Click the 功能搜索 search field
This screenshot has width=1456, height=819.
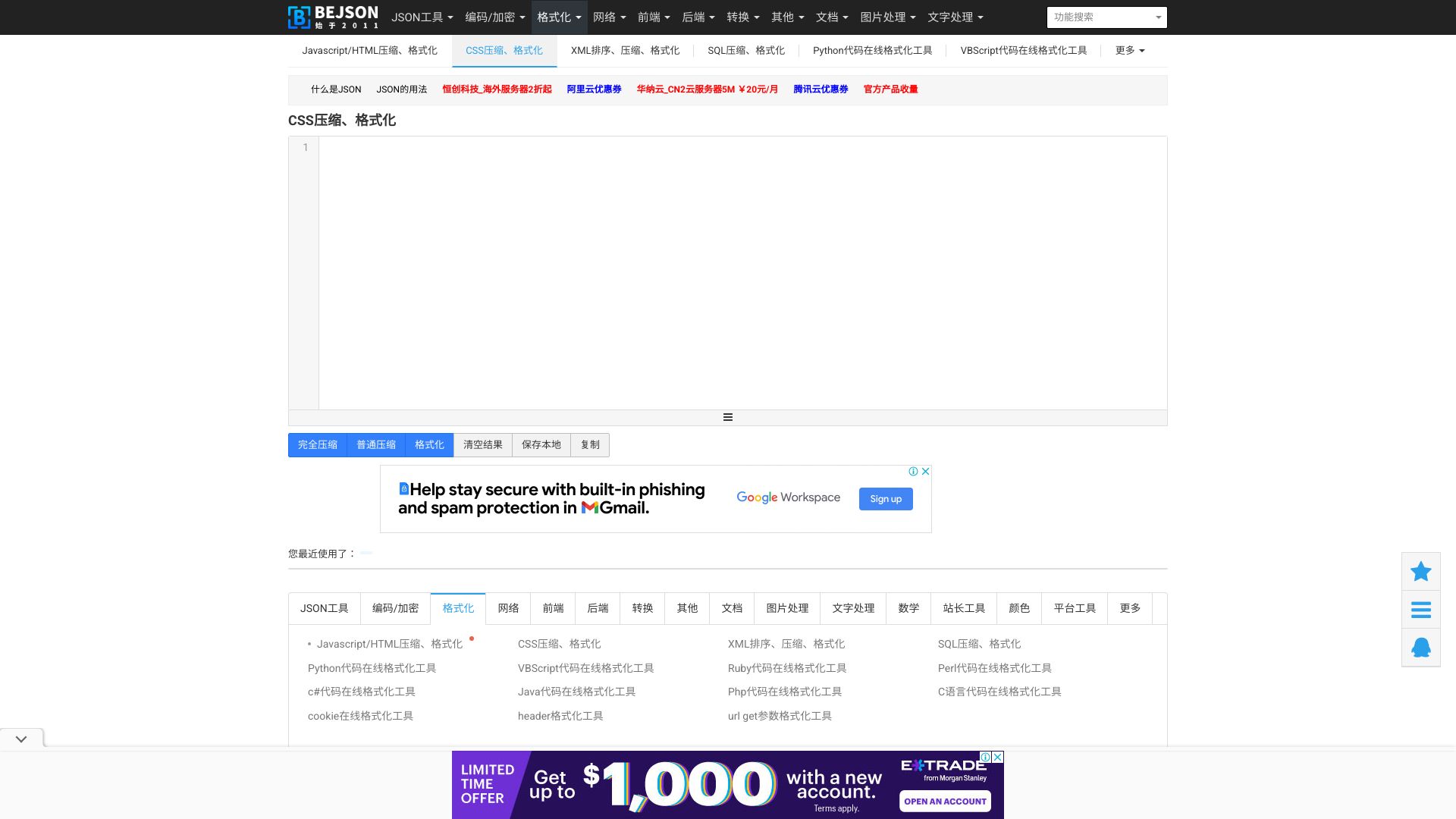pyautogui.click(x=1106, y=17)
